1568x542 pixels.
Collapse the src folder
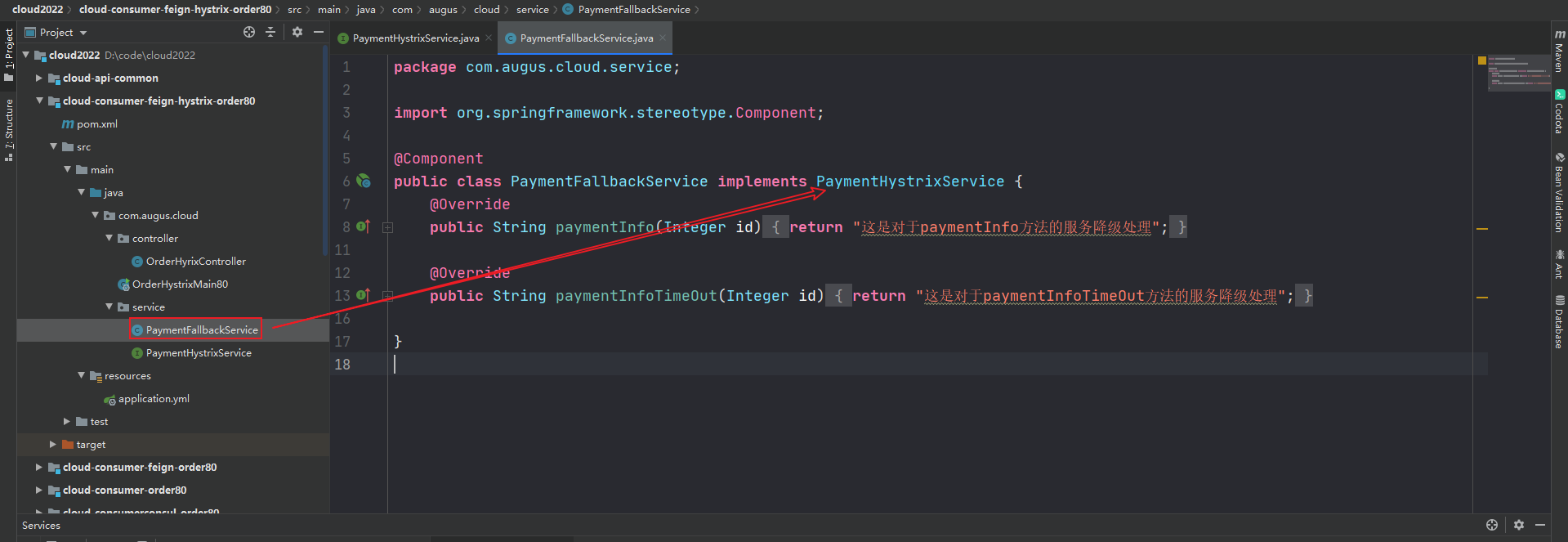tap(54, 146)
